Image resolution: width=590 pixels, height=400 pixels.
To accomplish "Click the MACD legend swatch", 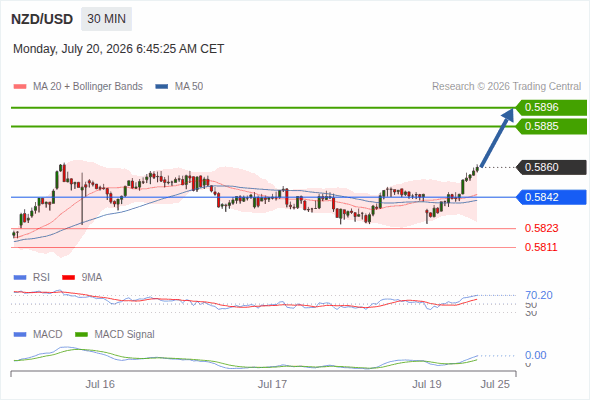I will click(20, 335).
